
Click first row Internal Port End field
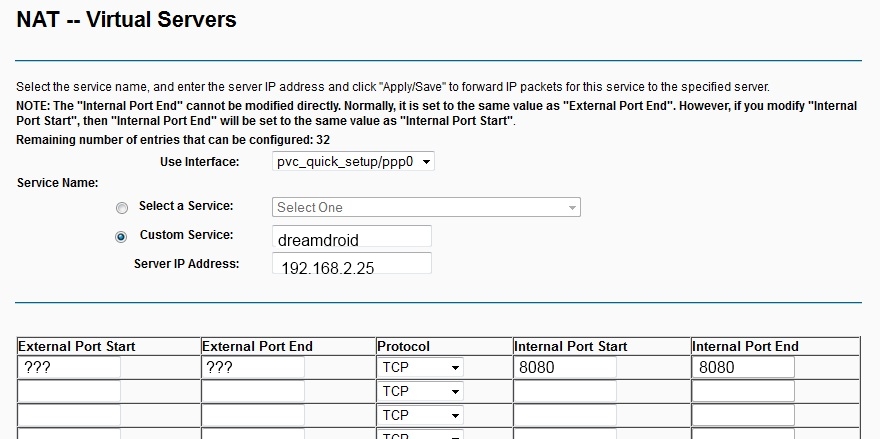[744, 367]
